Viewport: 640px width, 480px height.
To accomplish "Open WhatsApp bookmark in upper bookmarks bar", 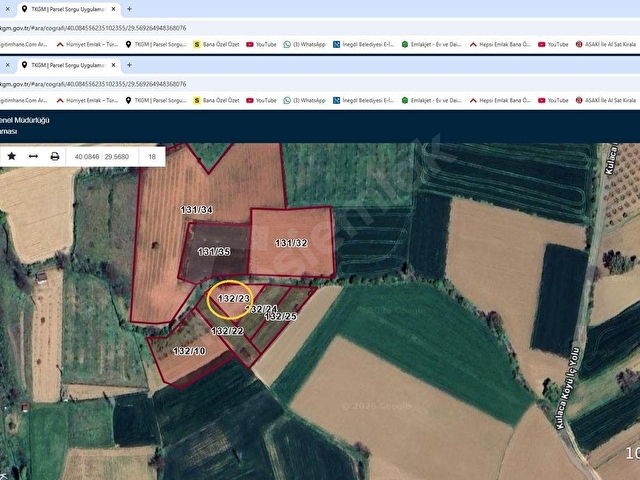I will coord(304,44).
